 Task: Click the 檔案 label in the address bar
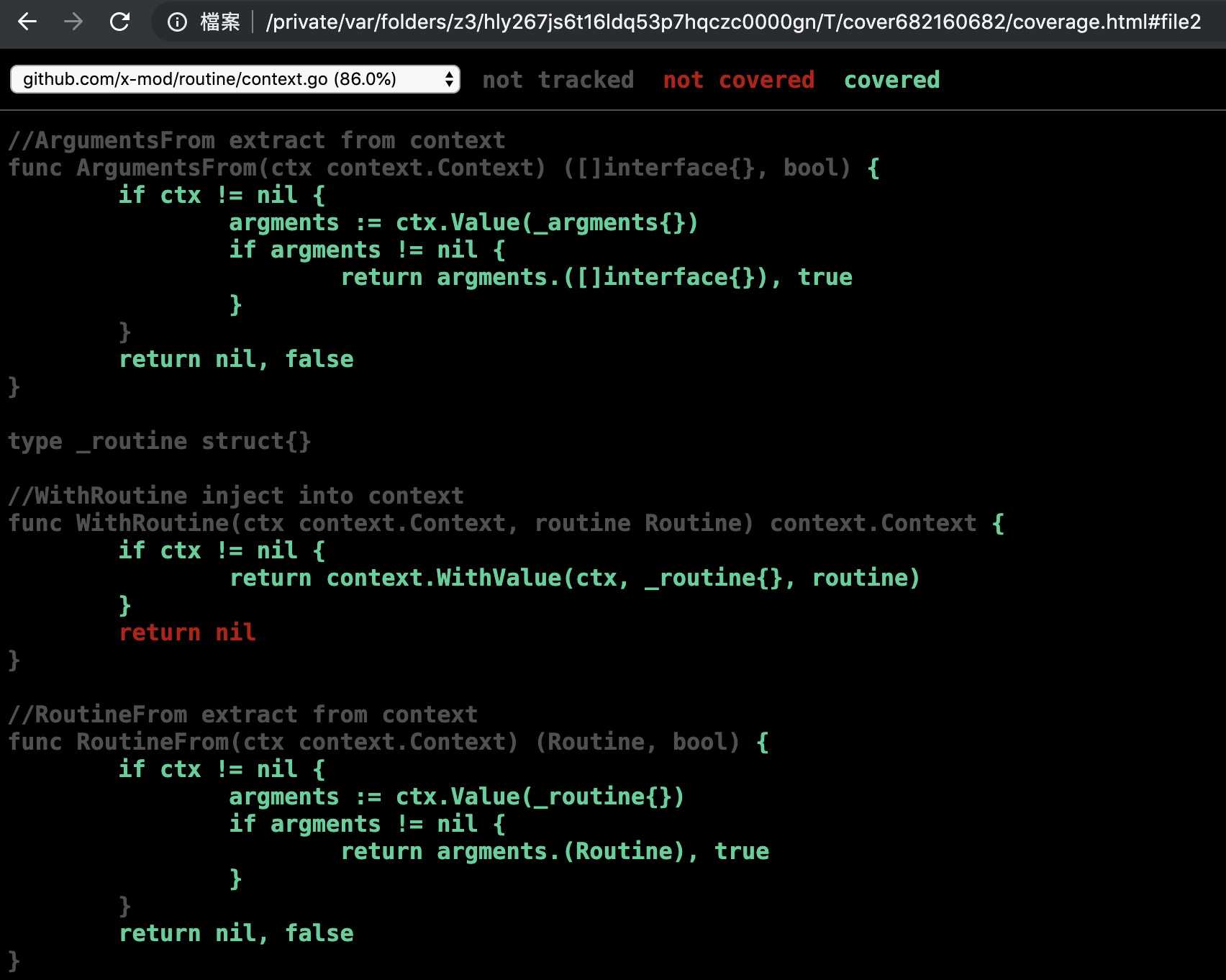click(x=220, y=22)
